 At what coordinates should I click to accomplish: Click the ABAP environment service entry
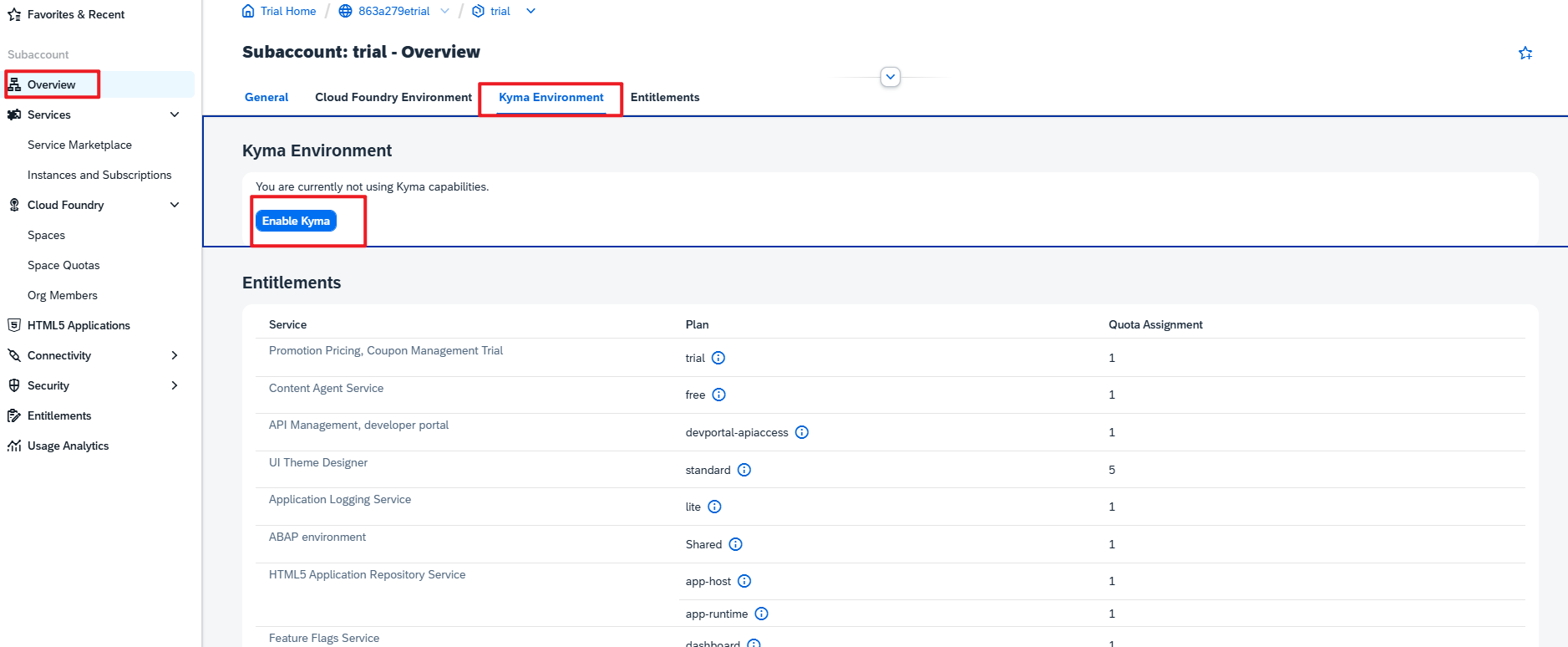click(x=317, y=537)
